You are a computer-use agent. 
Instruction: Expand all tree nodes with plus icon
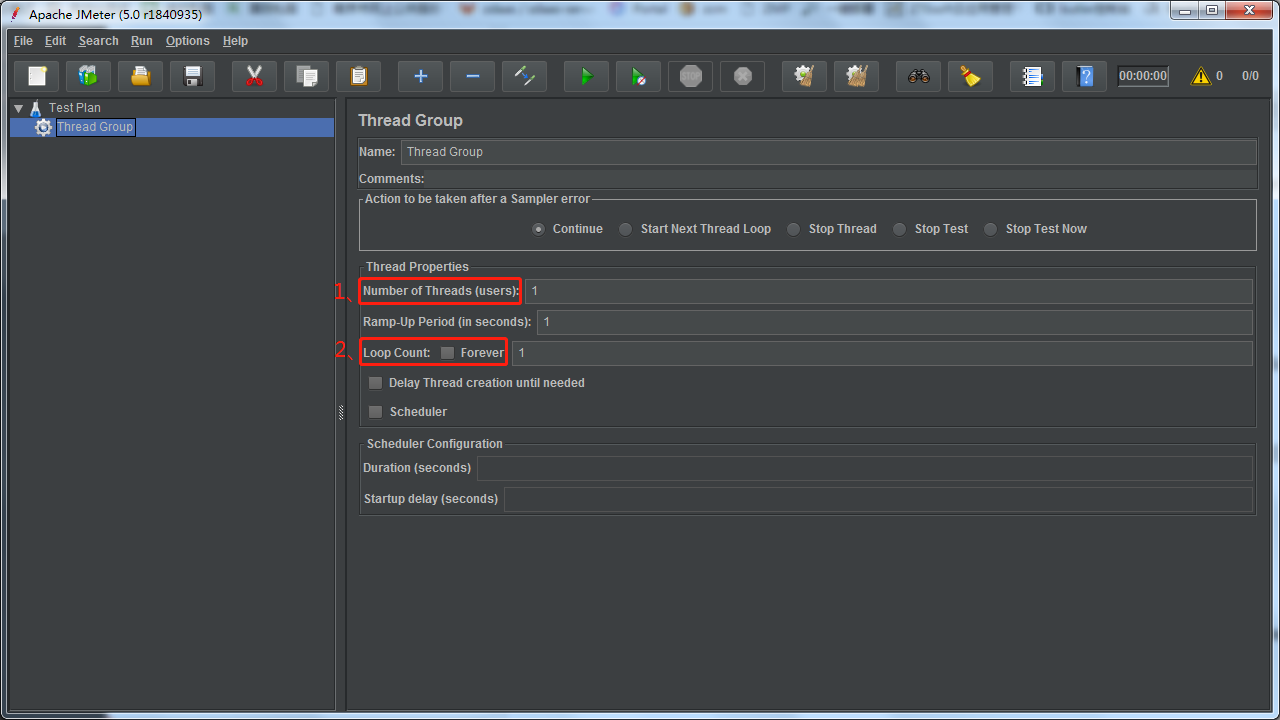click(x=420, y=76)
